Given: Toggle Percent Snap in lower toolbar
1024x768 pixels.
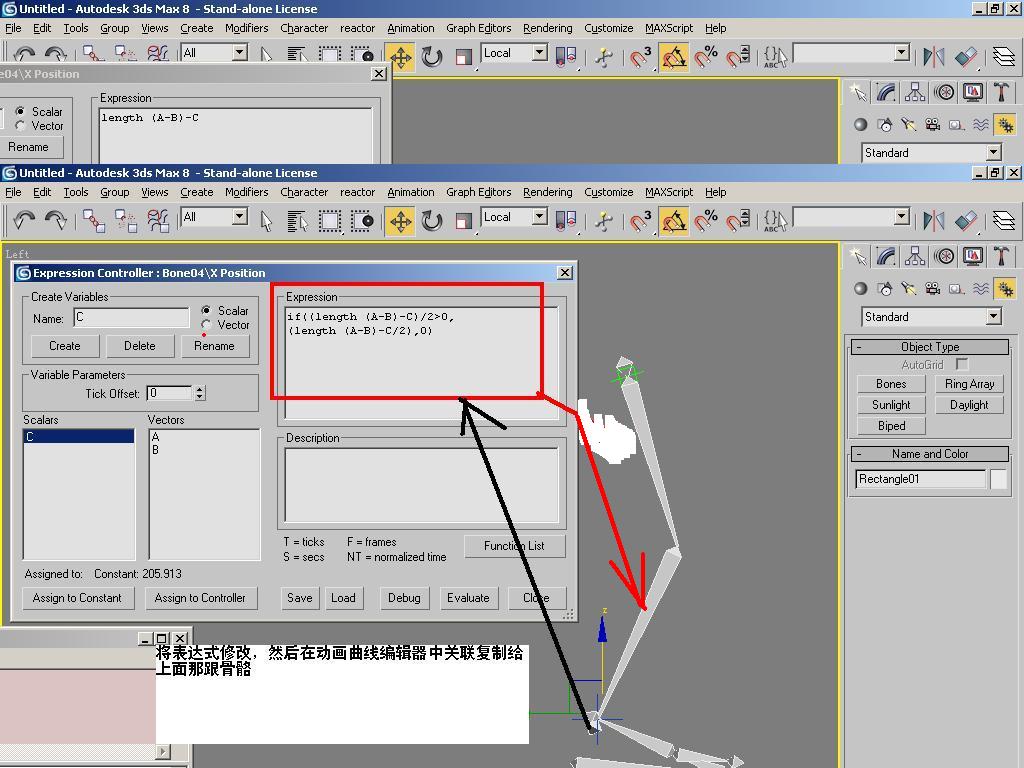Looking at the screenshot, I should coord(705,221).
